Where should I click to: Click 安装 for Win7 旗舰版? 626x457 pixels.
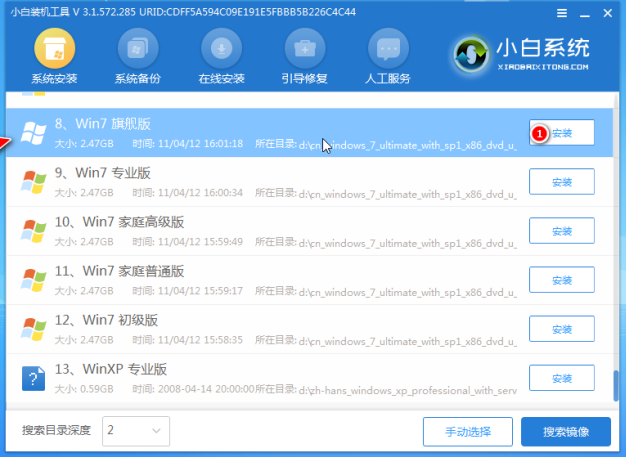(x=561, y=132)
